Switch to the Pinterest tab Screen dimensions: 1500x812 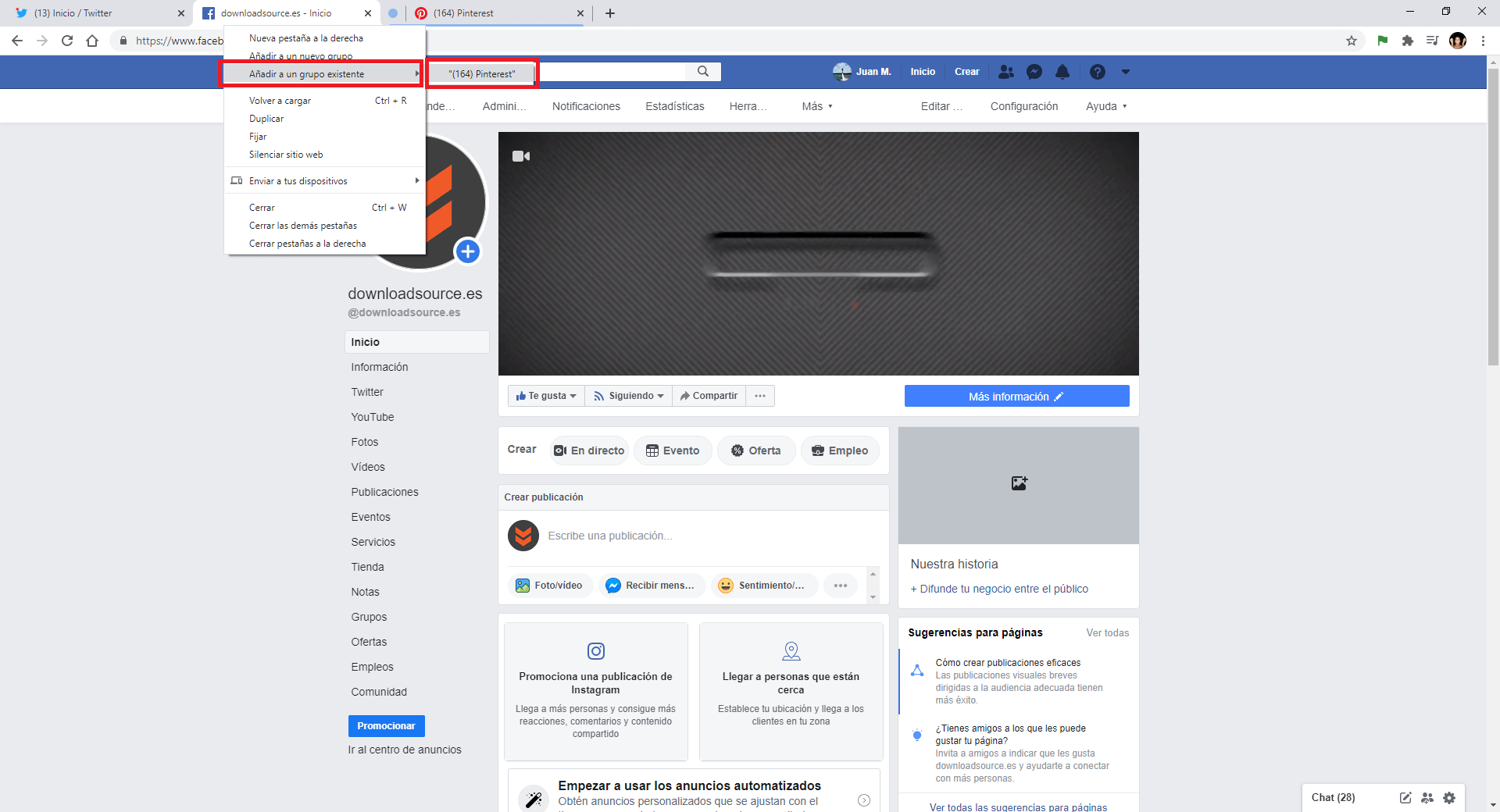tap(498, 13)
